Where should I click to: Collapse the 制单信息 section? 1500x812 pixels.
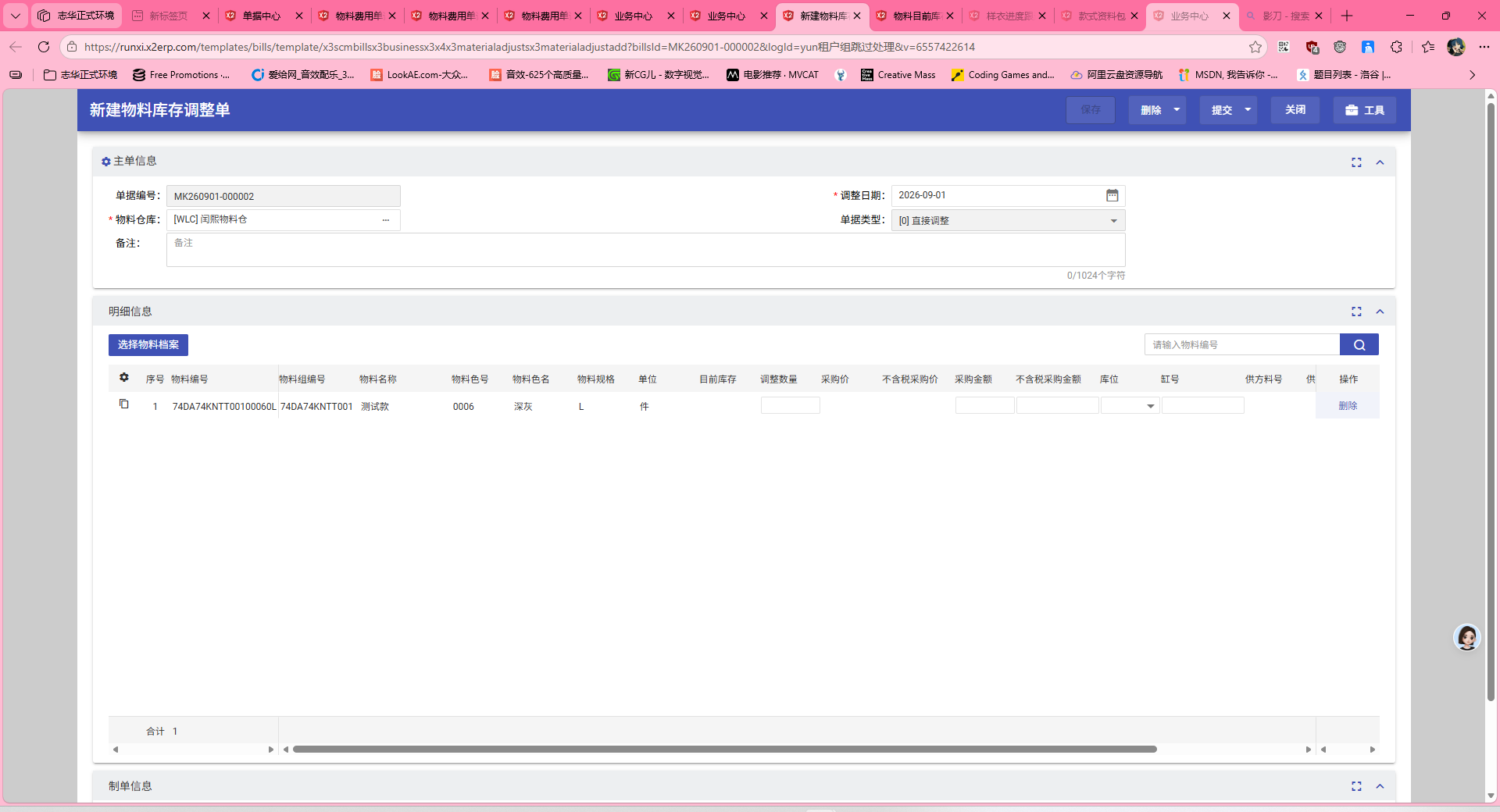point(1380,786)
